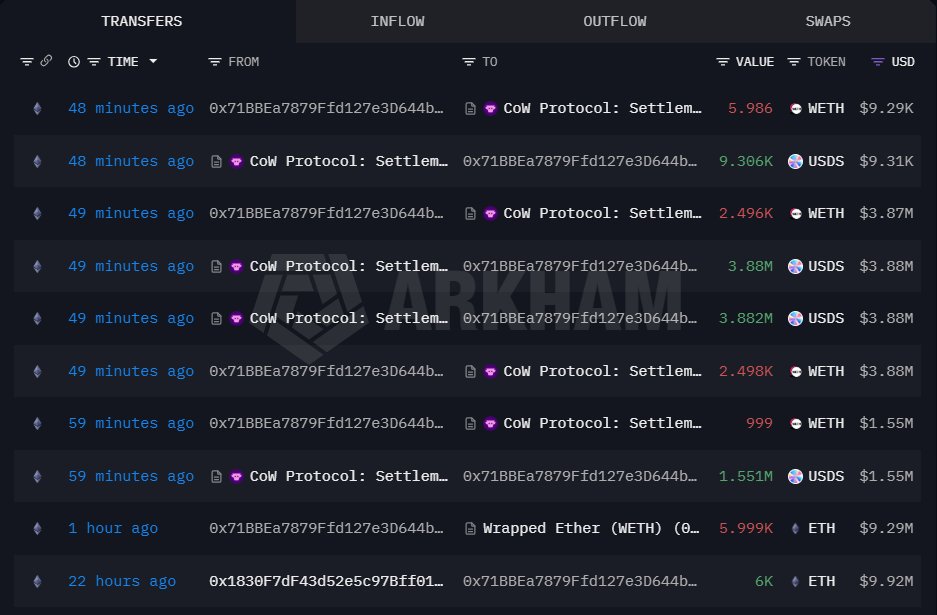
Task: Click CoW Protocol cow icon in 1.551M row
Action: pyautogui.click(x=237, y=476)
